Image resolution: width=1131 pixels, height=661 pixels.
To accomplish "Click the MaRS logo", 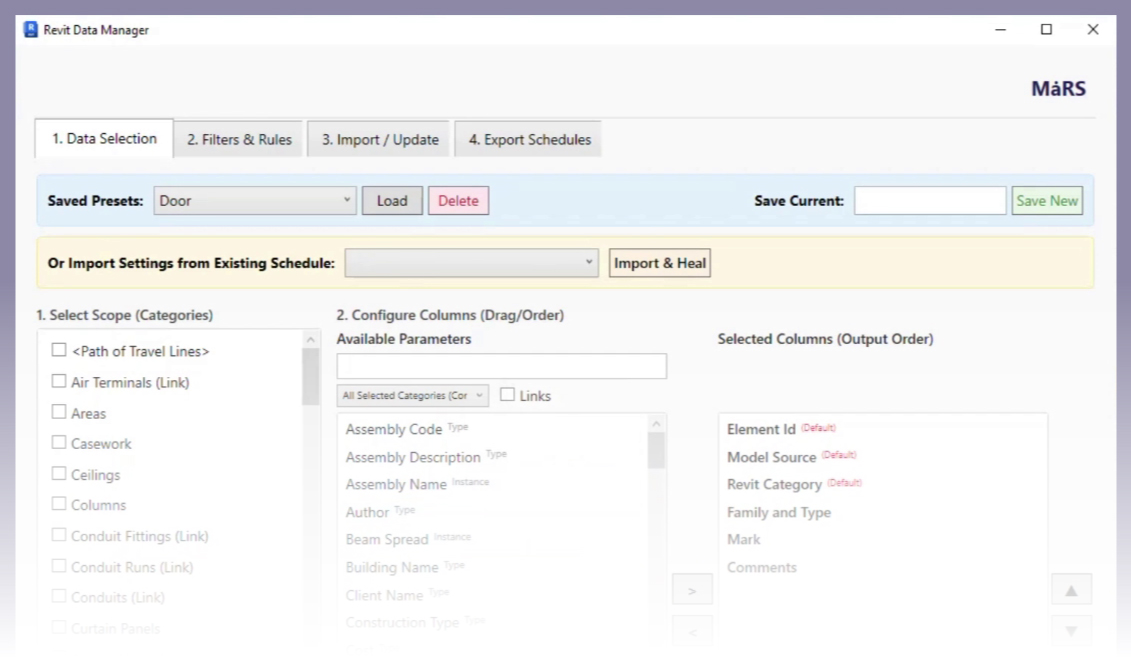I will 1058,89.
